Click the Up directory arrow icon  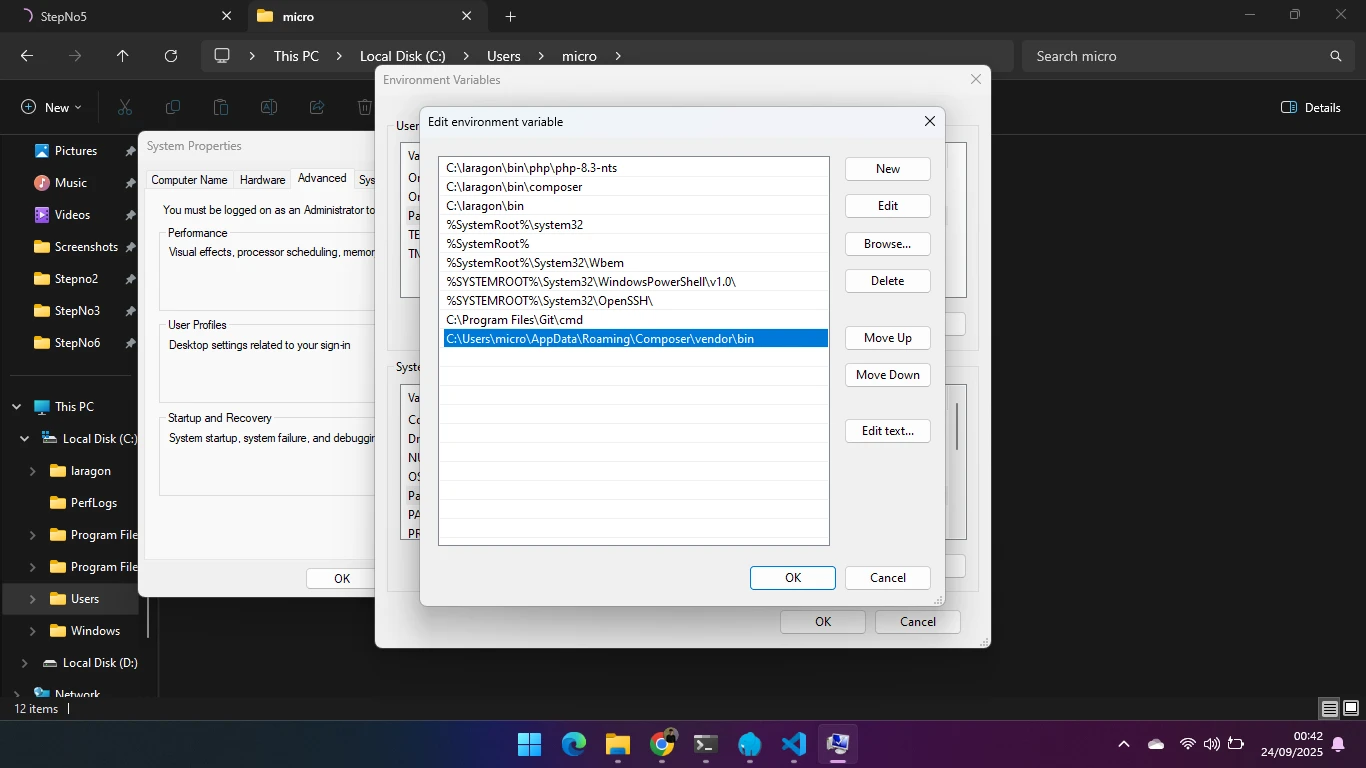(x=123, y=56)
